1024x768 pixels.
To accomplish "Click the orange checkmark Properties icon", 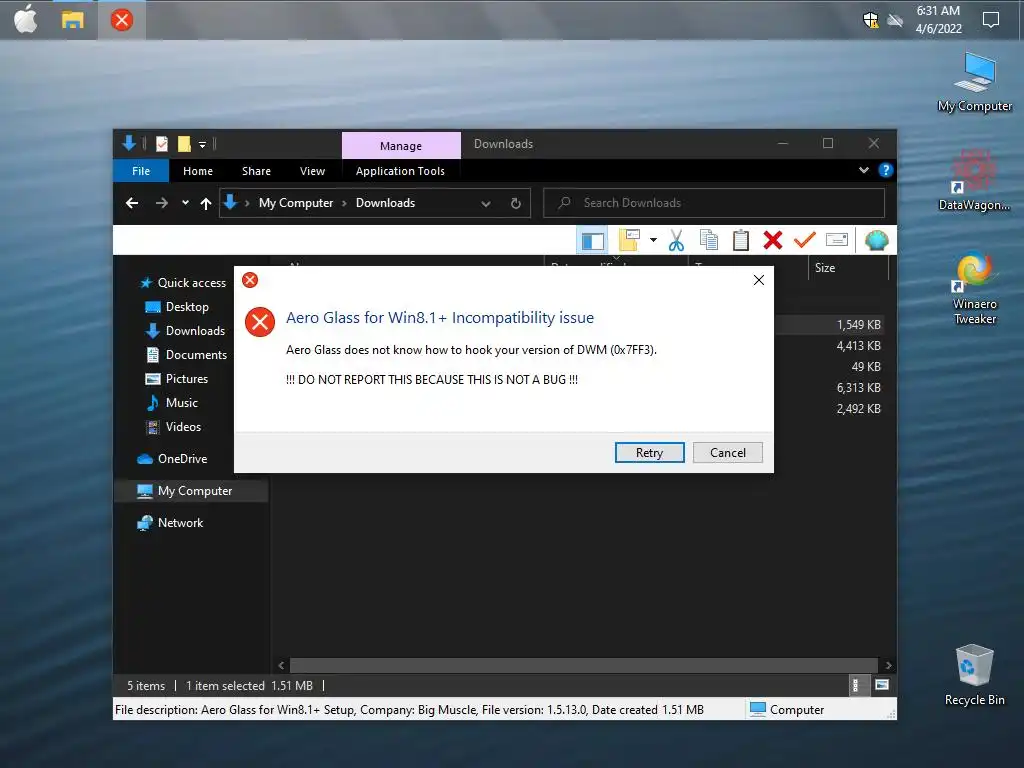I will tap(805, 240).
